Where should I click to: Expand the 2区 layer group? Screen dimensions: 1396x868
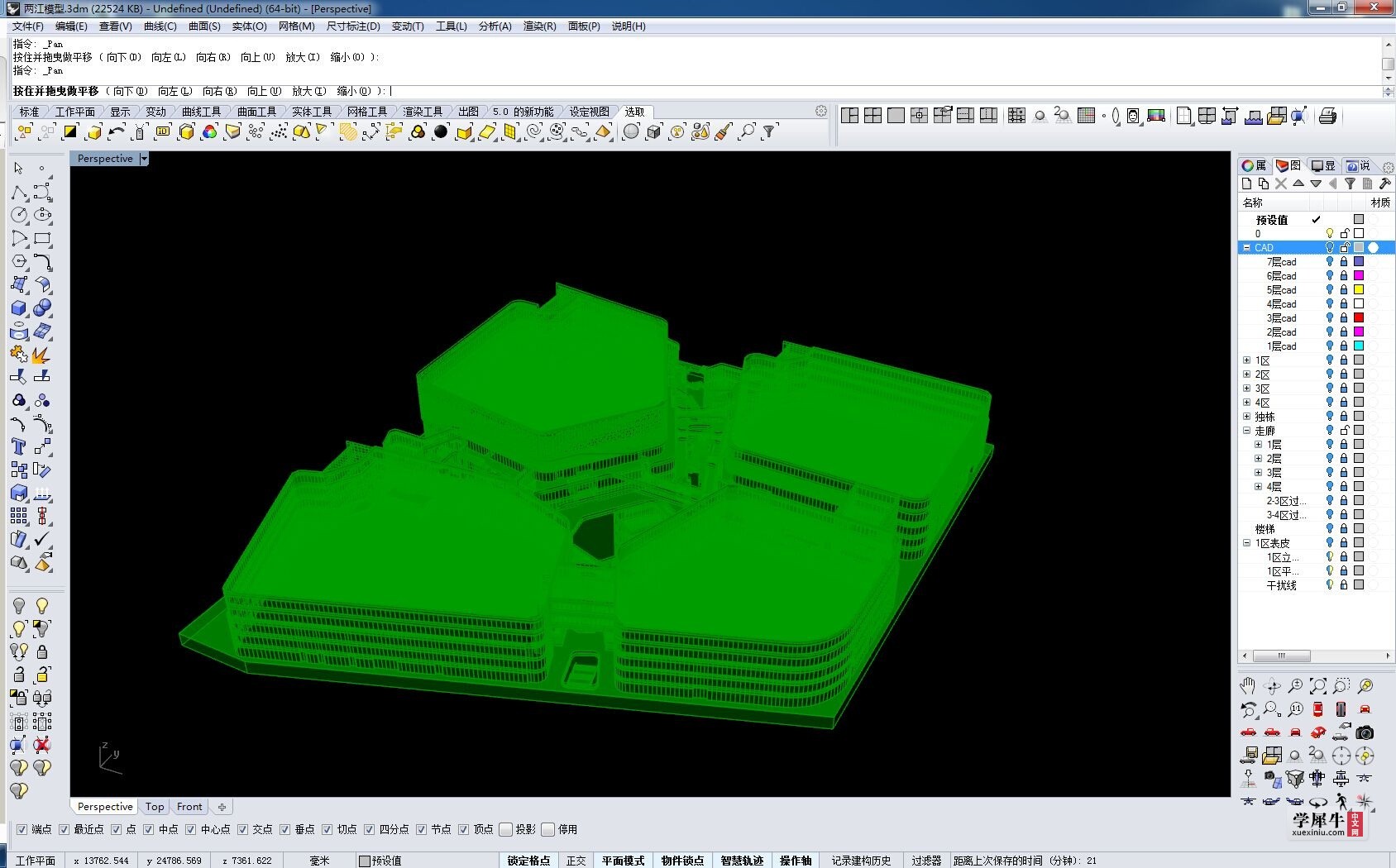click(x=1247, y=374)
